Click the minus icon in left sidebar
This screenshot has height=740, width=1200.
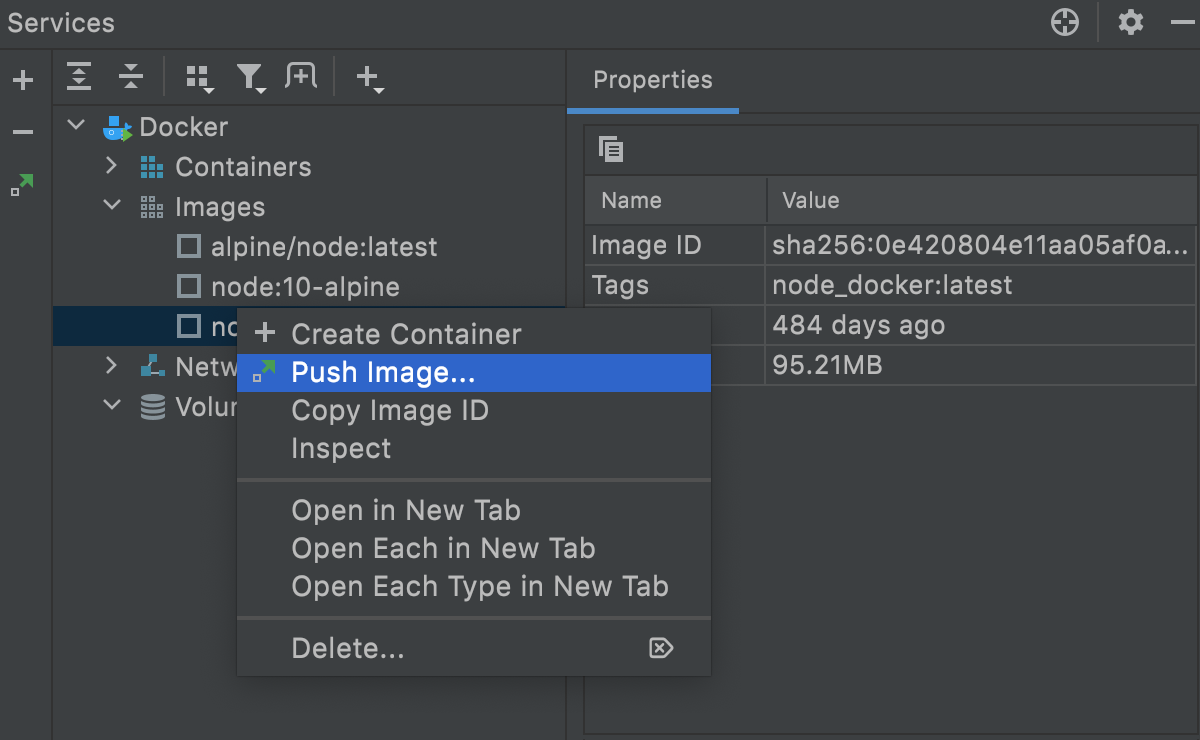coord(23,132)
